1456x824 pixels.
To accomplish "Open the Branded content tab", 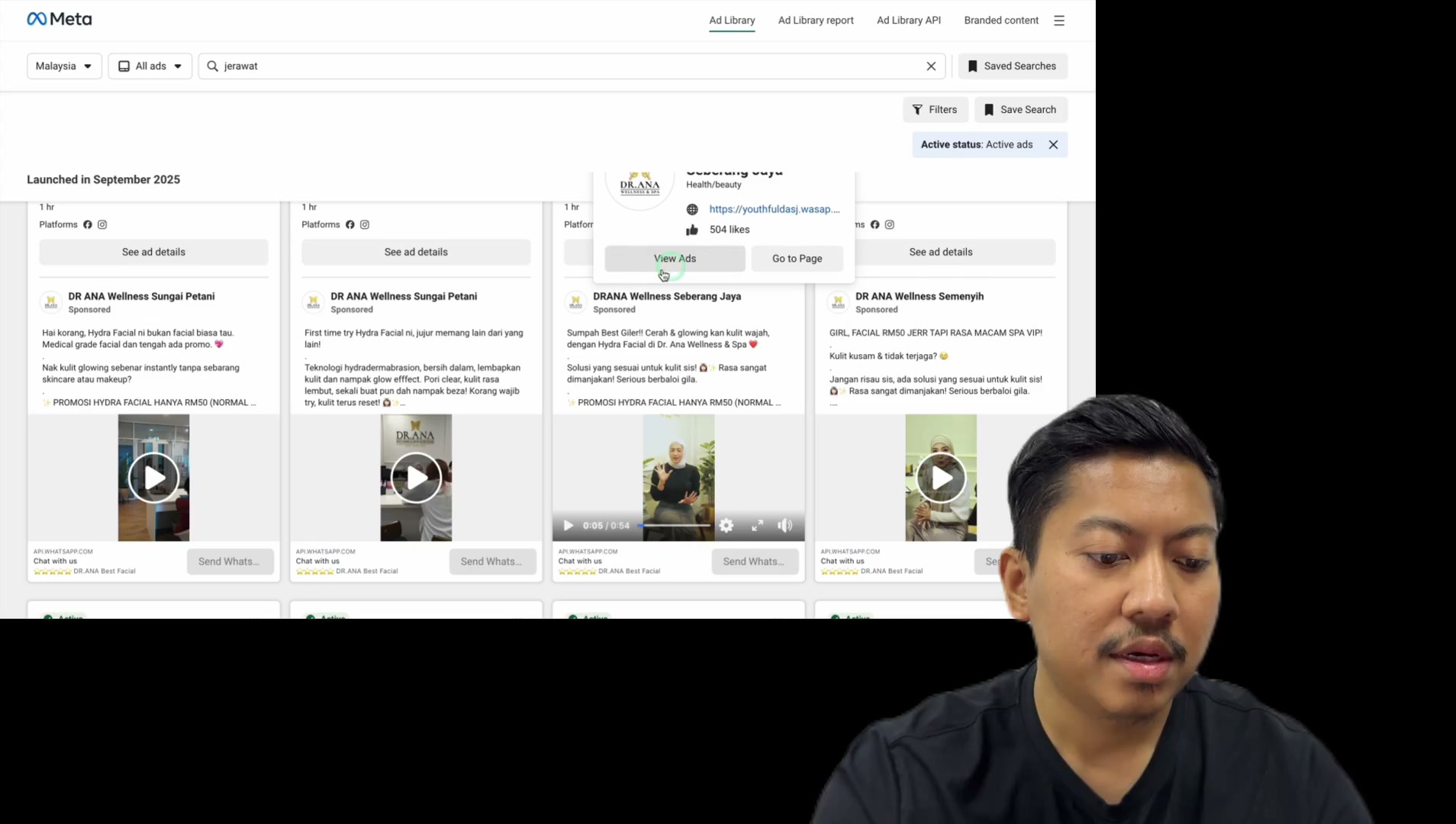I will (1000, 21).
